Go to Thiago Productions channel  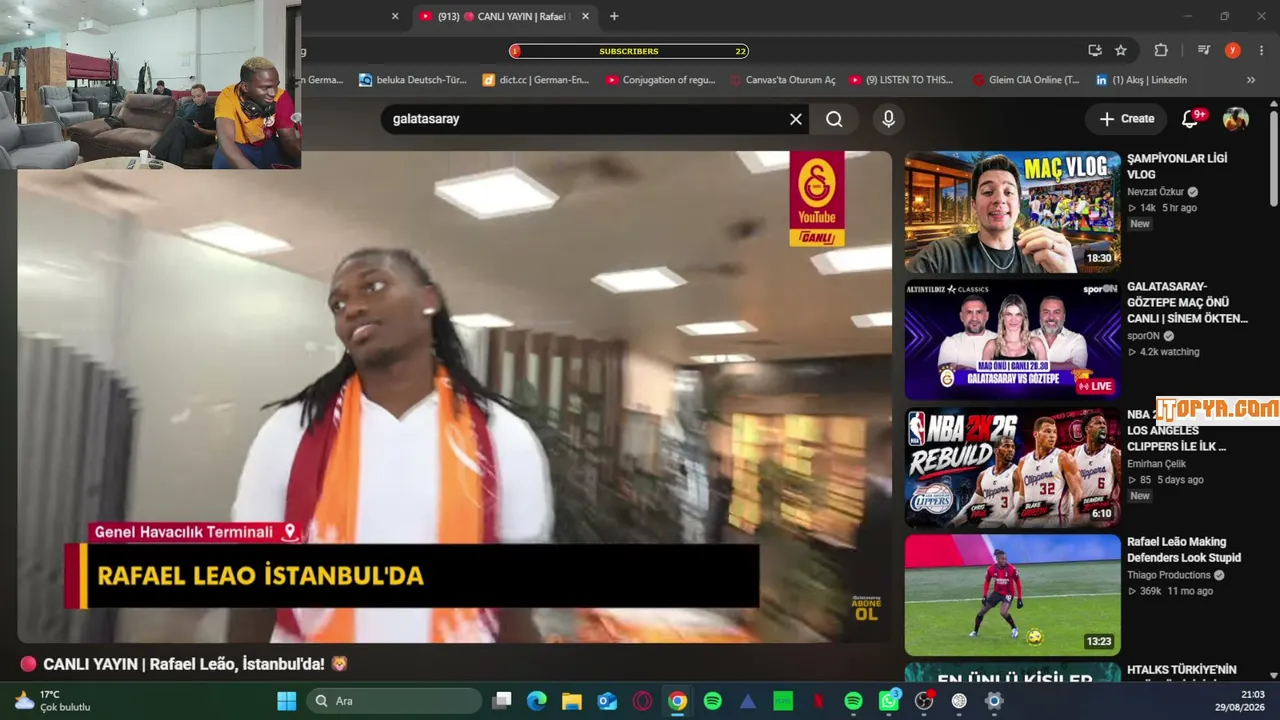pos(1169,575)
